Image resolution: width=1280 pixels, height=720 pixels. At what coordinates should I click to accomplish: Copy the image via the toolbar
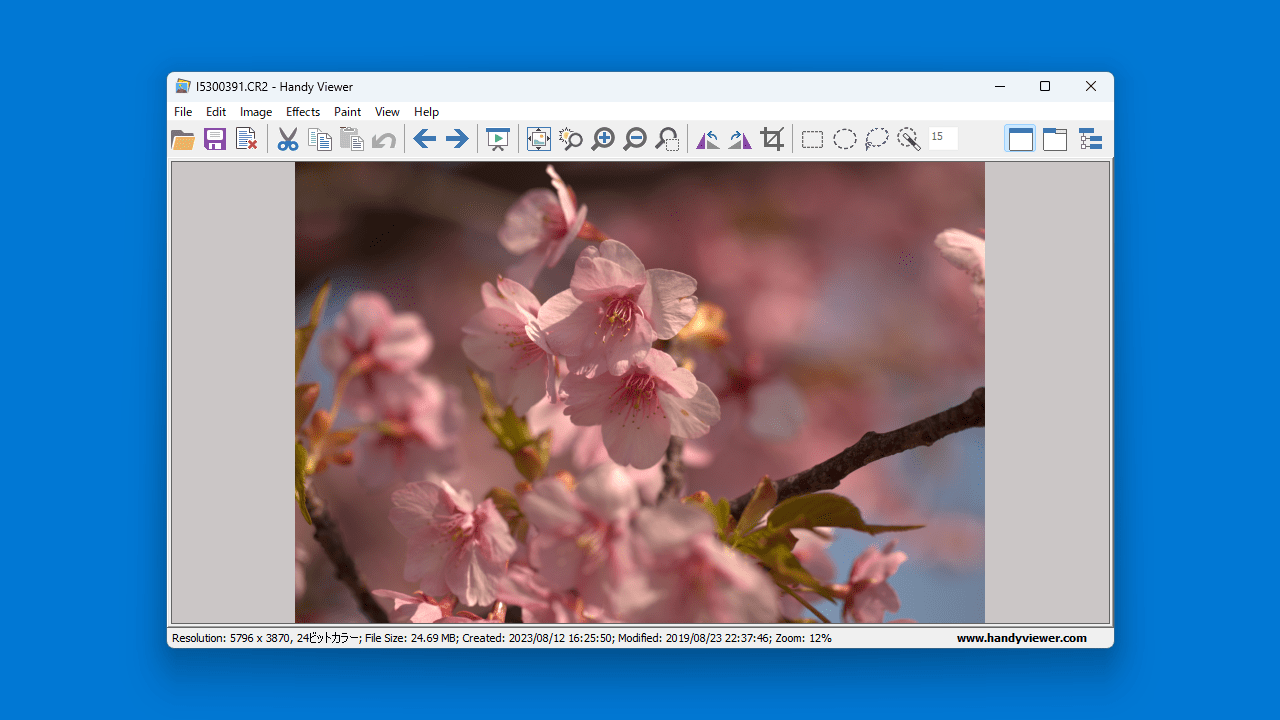(x=320, y=139)
